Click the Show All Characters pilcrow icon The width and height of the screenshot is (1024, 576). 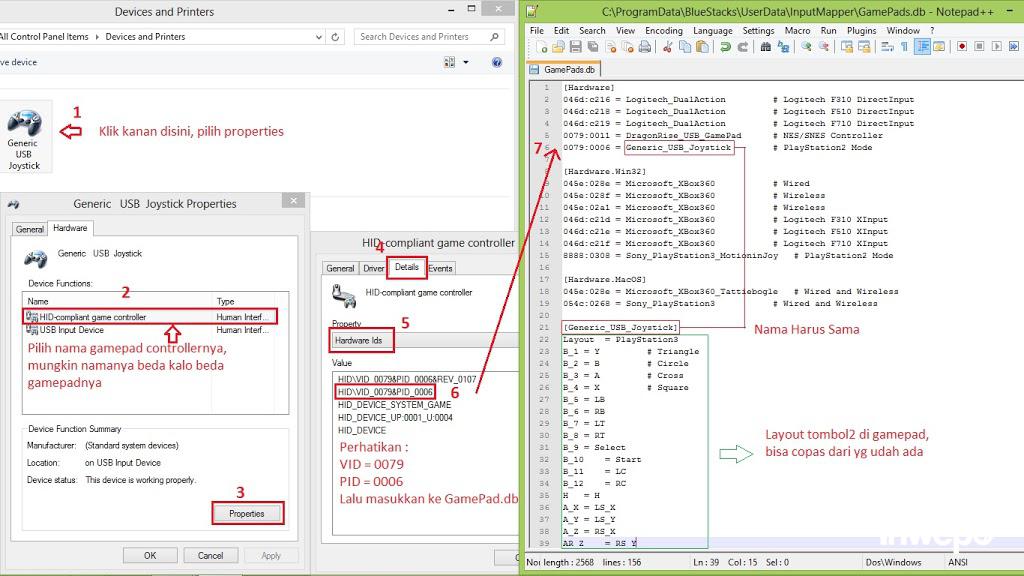coord(904,47)
